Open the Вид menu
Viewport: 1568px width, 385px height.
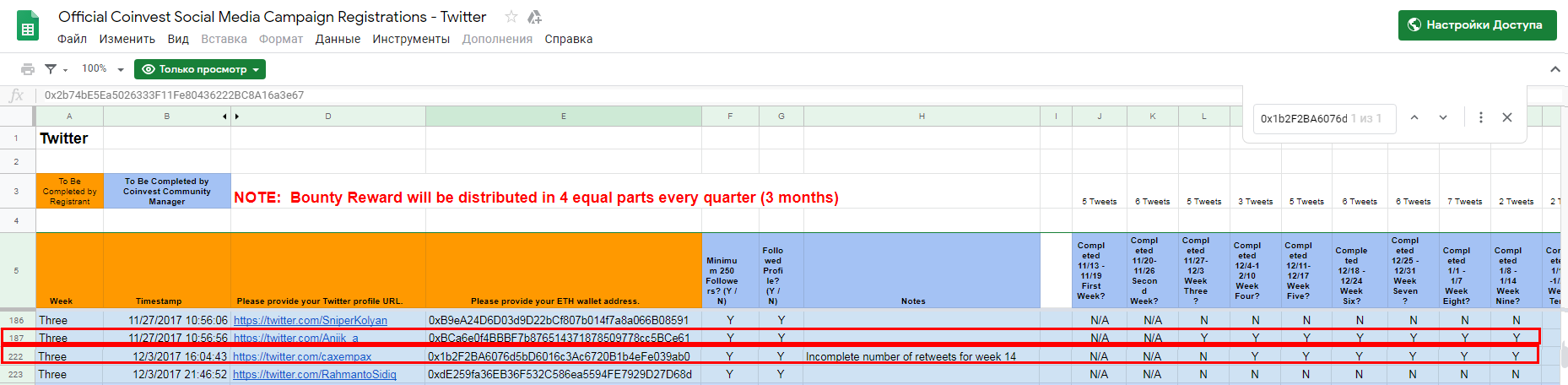tap(178, 39)
